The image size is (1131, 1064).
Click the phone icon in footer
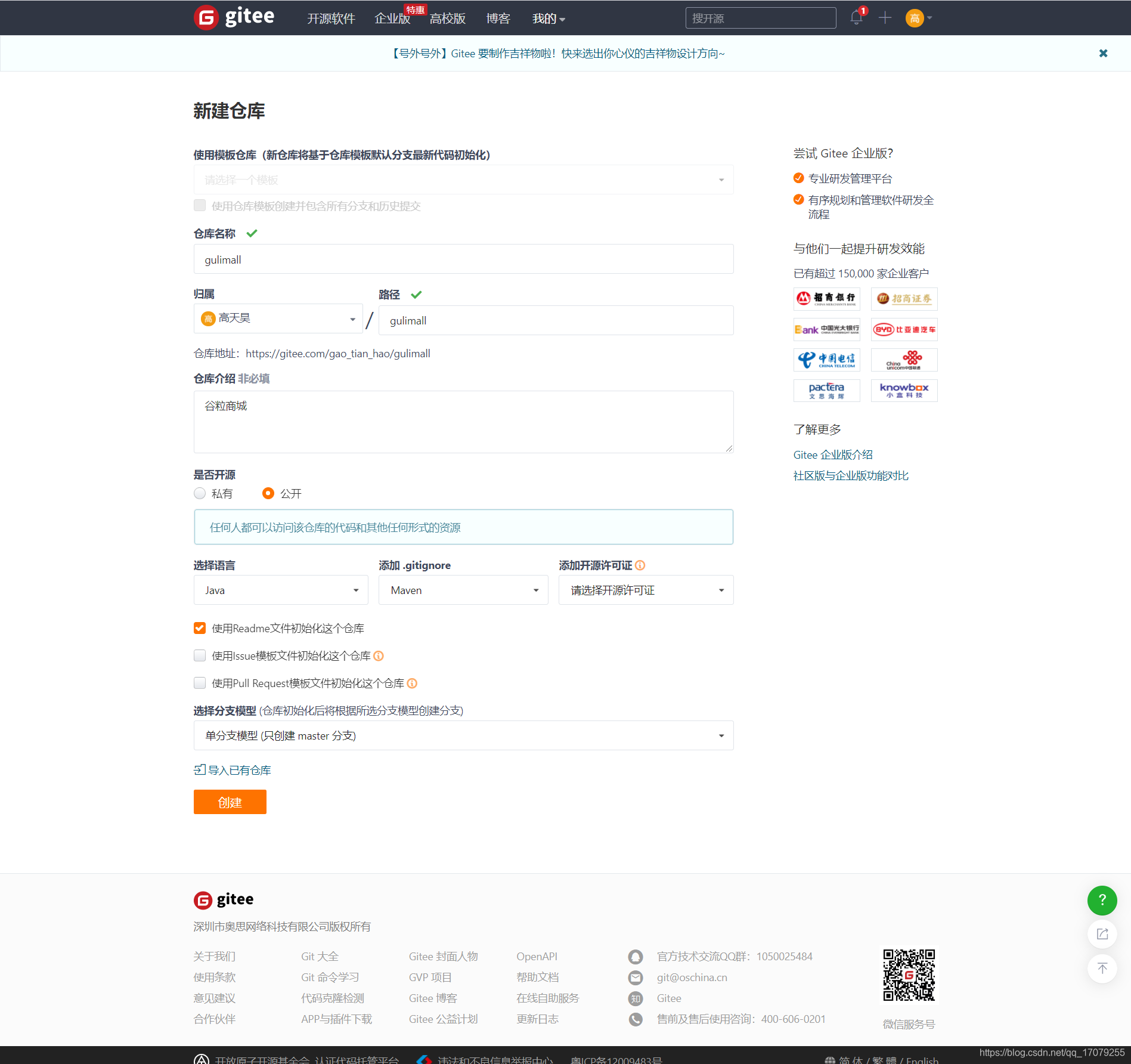tap(636, 1019)
